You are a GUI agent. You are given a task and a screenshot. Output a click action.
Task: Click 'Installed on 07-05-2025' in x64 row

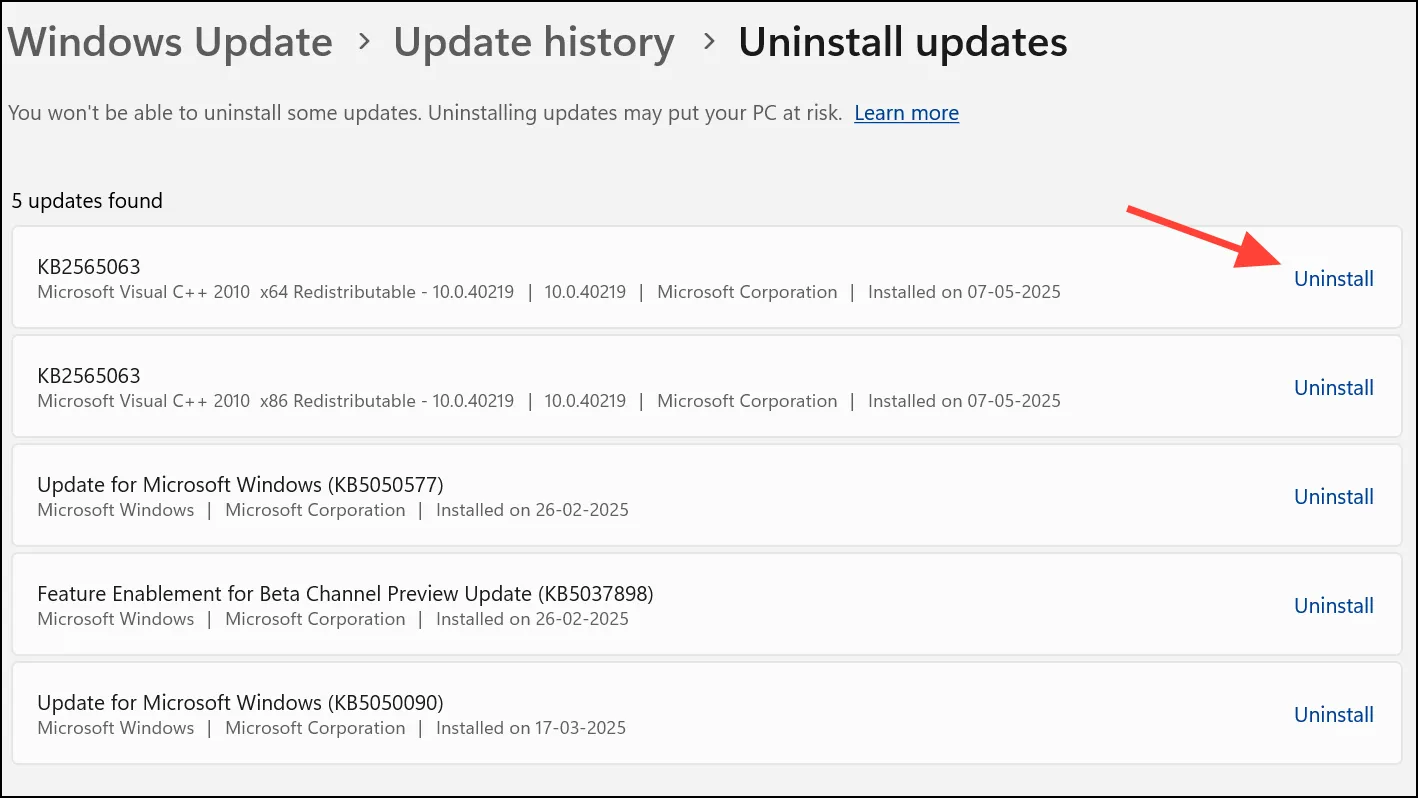tap(964, 292)
